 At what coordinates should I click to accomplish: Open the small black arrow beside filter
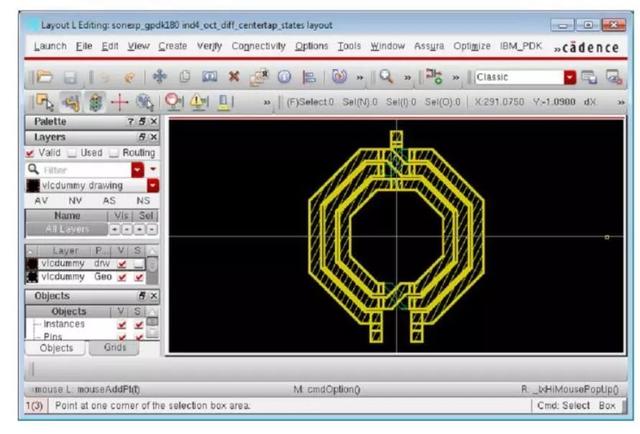[153, 169]
